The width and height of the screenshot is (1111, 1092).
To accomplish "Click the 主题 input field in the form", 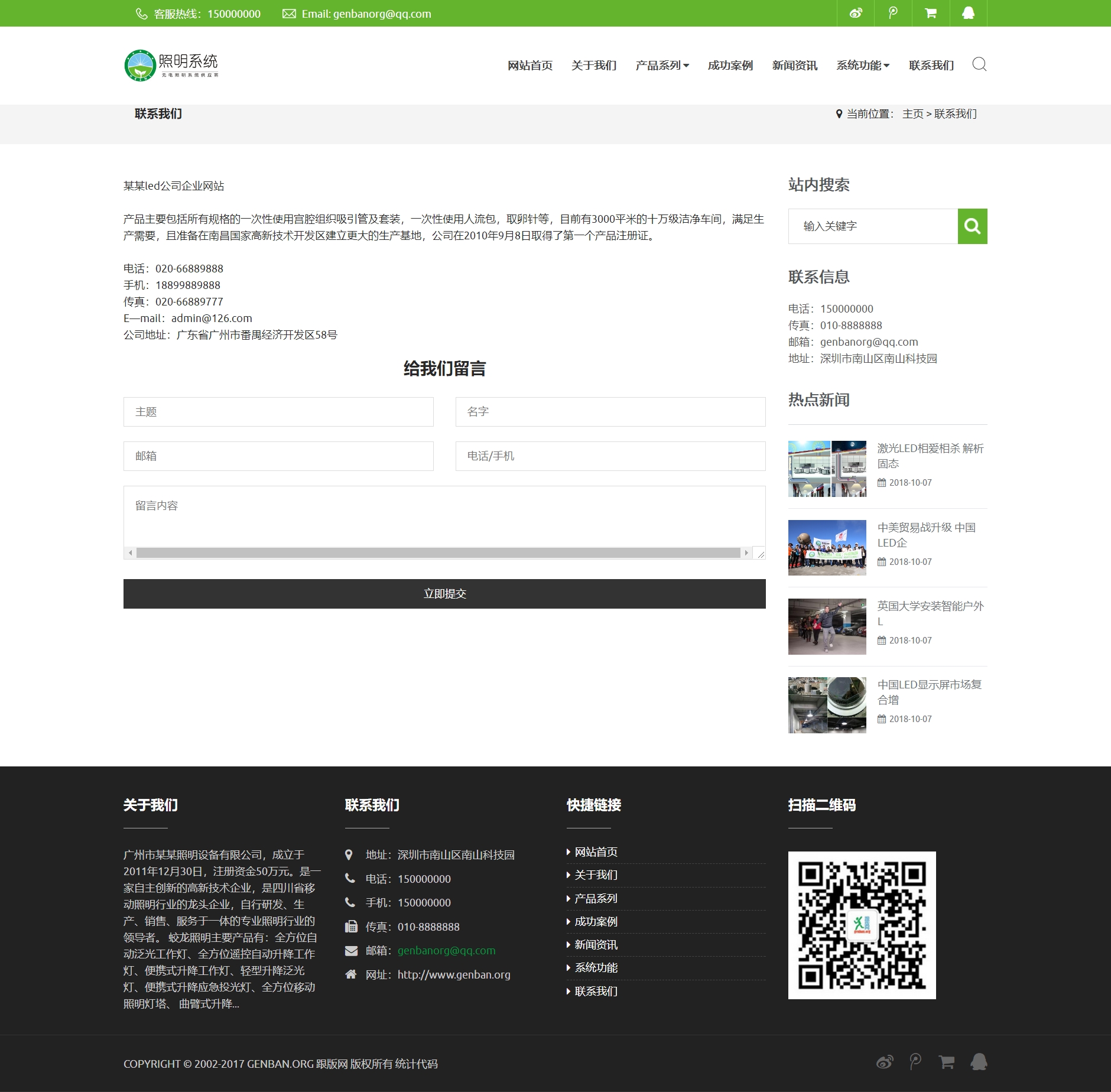I will 278,411.
